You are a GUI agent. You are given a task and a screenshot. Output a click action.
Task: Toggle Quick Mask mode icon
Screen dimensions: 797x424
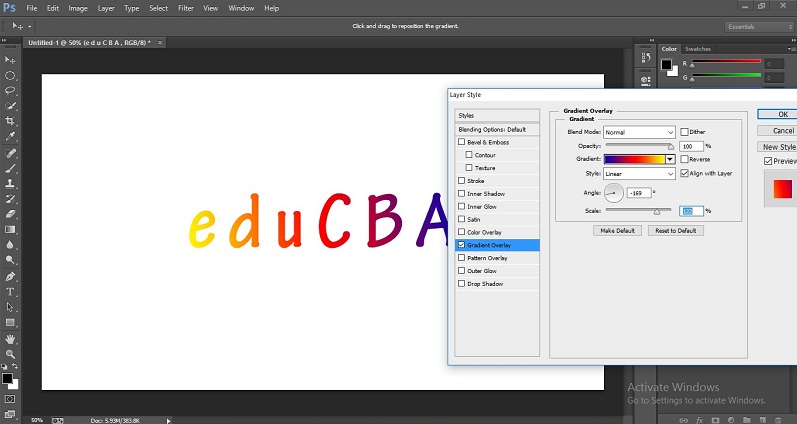10,399
